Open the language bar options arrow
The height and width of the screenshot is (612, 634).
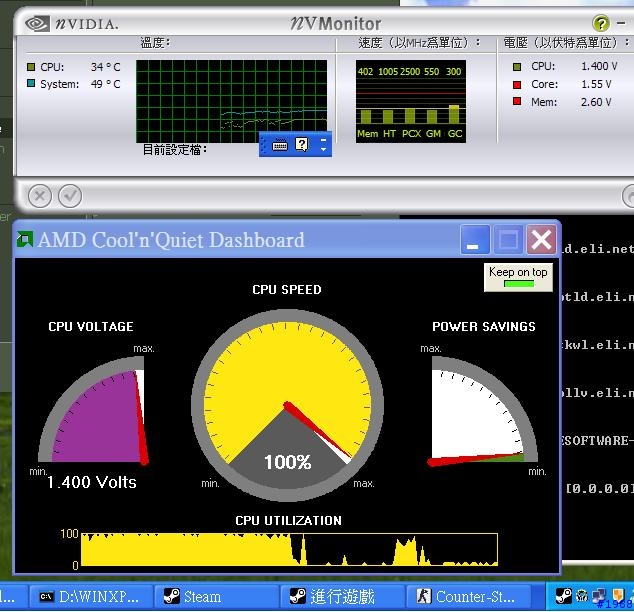323,149
